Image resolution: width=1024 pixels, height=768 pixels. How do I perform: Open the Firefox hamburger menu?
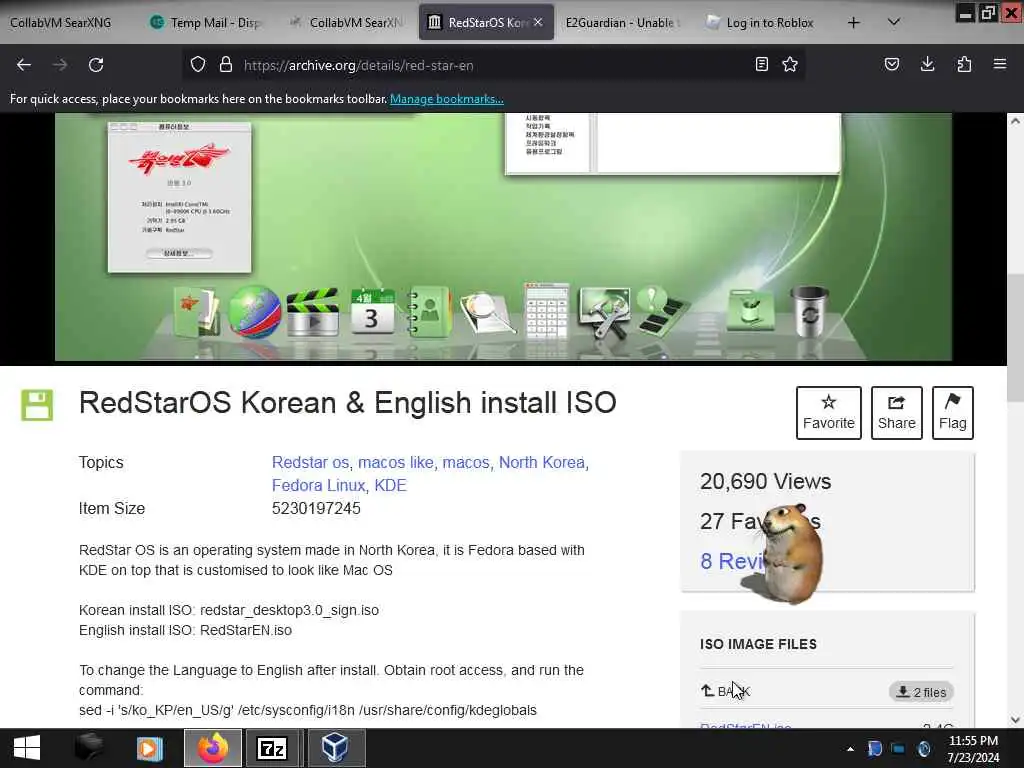pos(1000,65)
